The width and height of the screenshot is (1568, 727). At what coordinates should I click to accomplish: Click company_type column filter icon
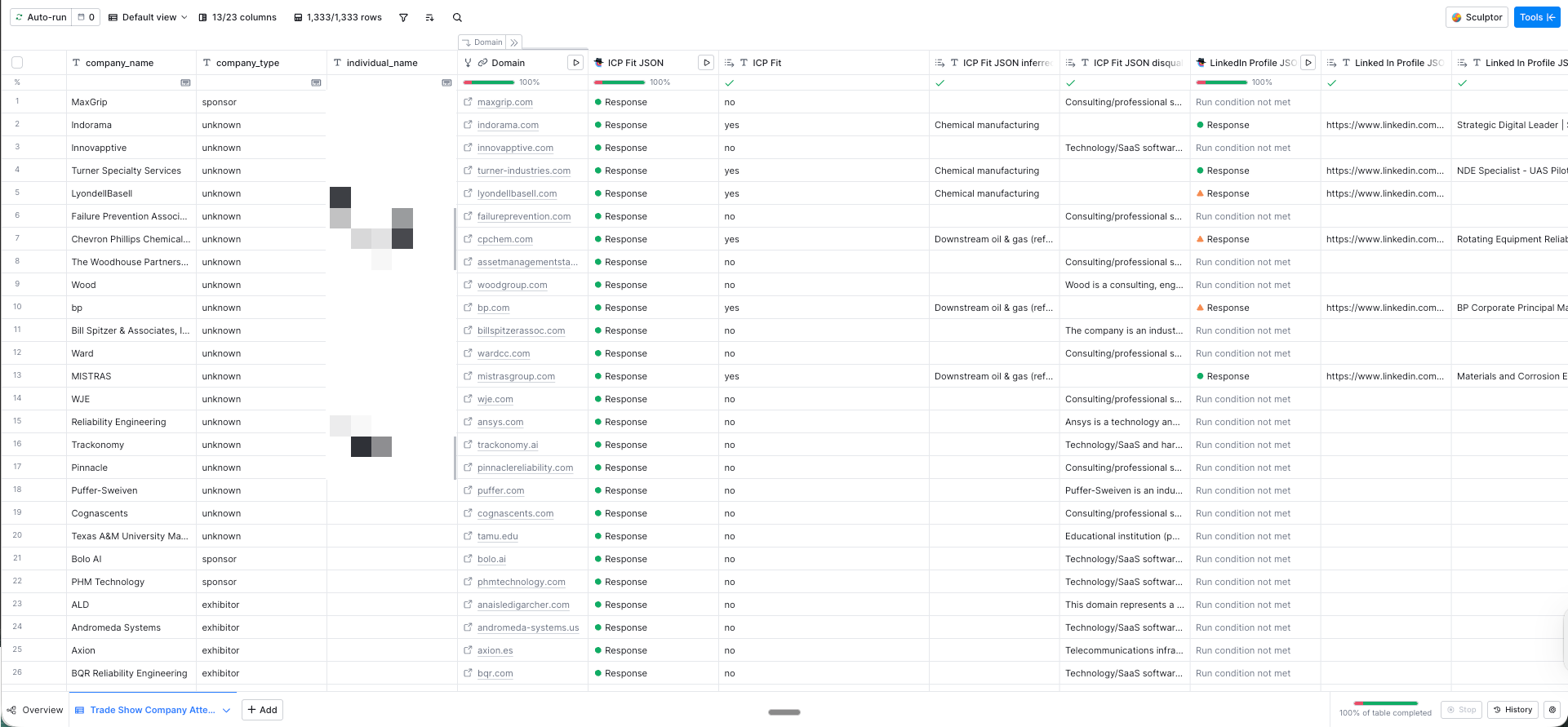(x=317, y=82)
